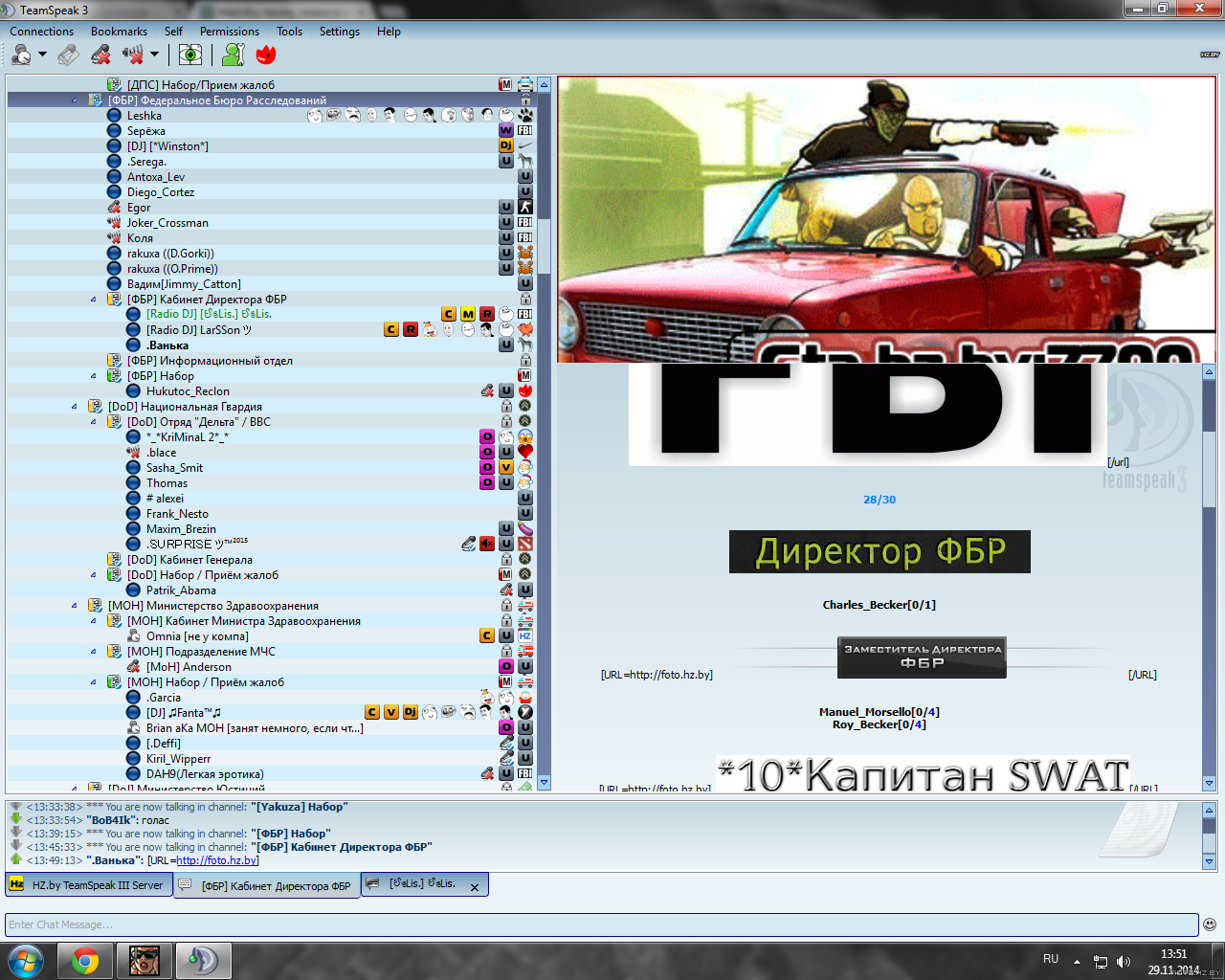Click the ambulance icon on [МОН] Министерство Здравоохранения row
This screenshot has height=980, width=1225.
(x=525, y=606)
